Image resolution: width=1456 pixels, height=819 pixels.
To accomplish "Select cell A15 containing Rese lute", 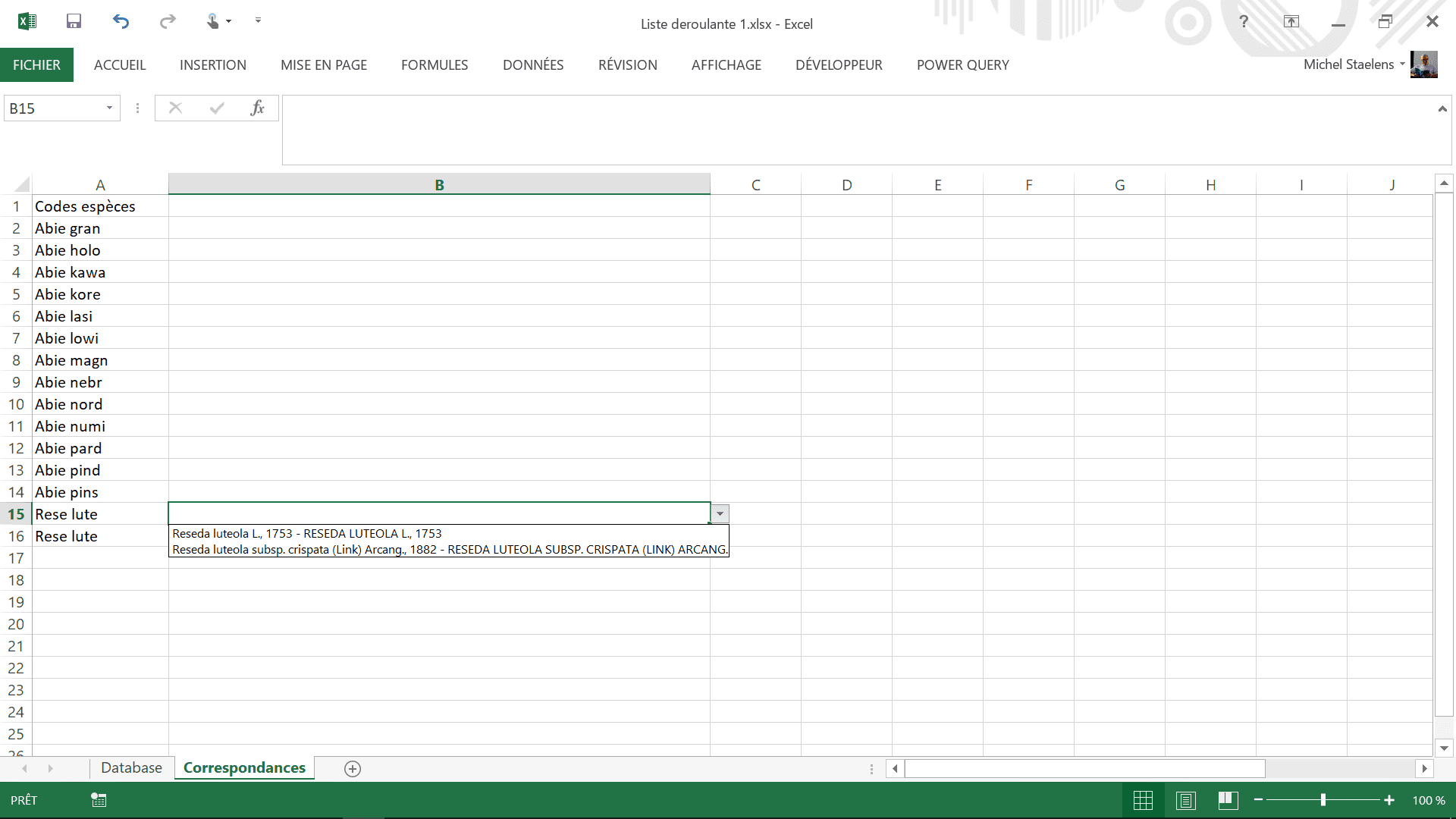I will pos(99,514).
